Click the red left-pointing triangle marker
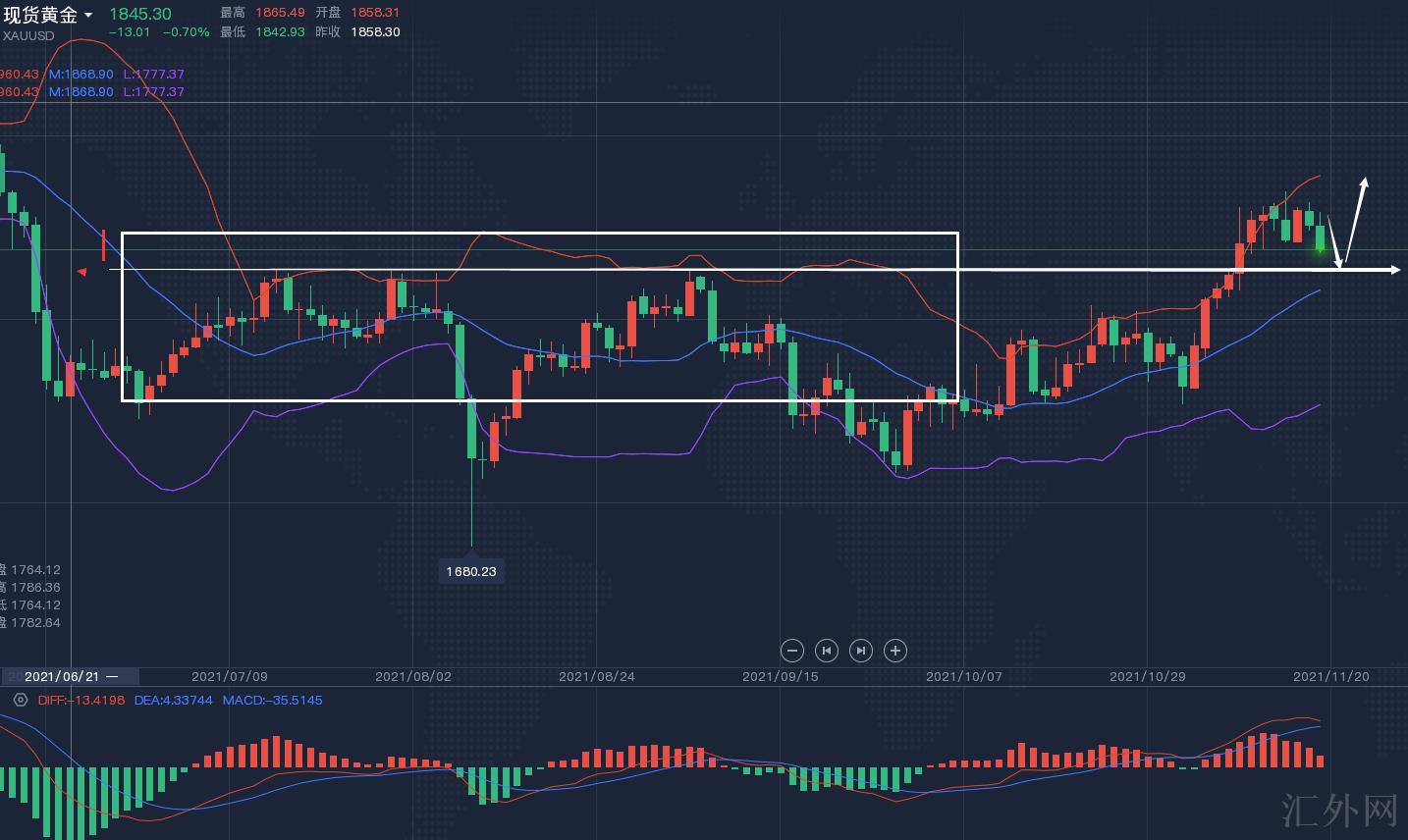 [x=82, y=271]
